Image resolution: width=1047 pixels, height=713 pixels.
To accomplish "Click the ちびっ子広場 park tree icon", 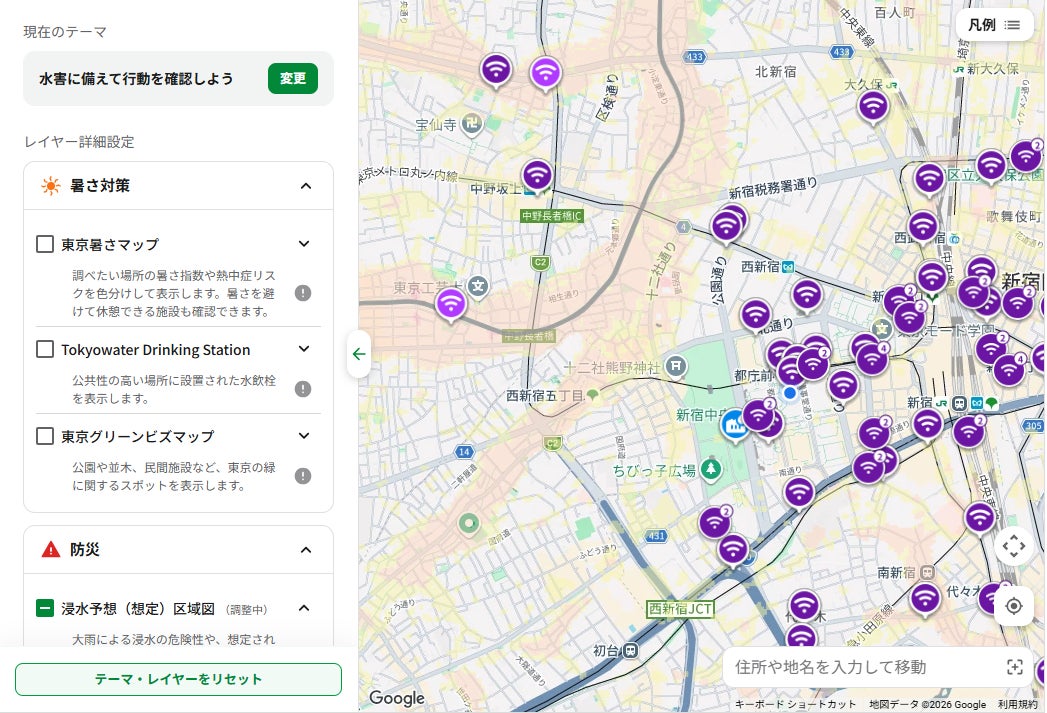I will coord(711,468).
